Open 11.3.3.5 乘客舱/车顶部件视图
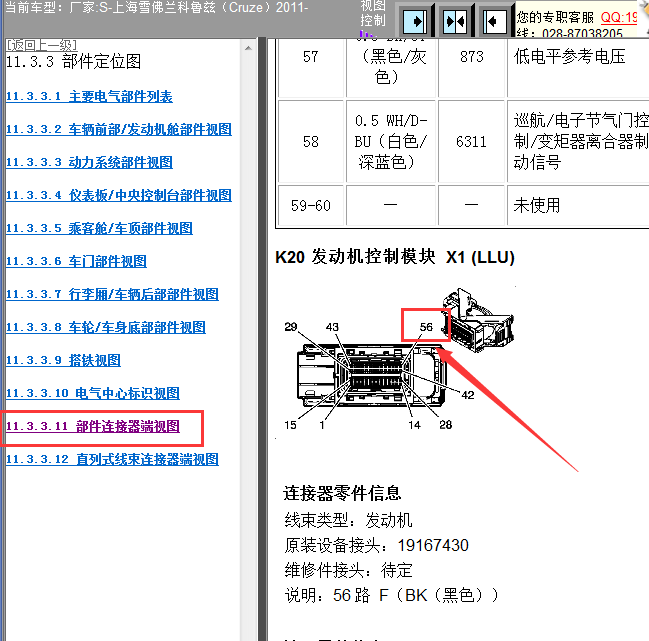The height and width of the screenshot is (641, 649). pos(99,228)
